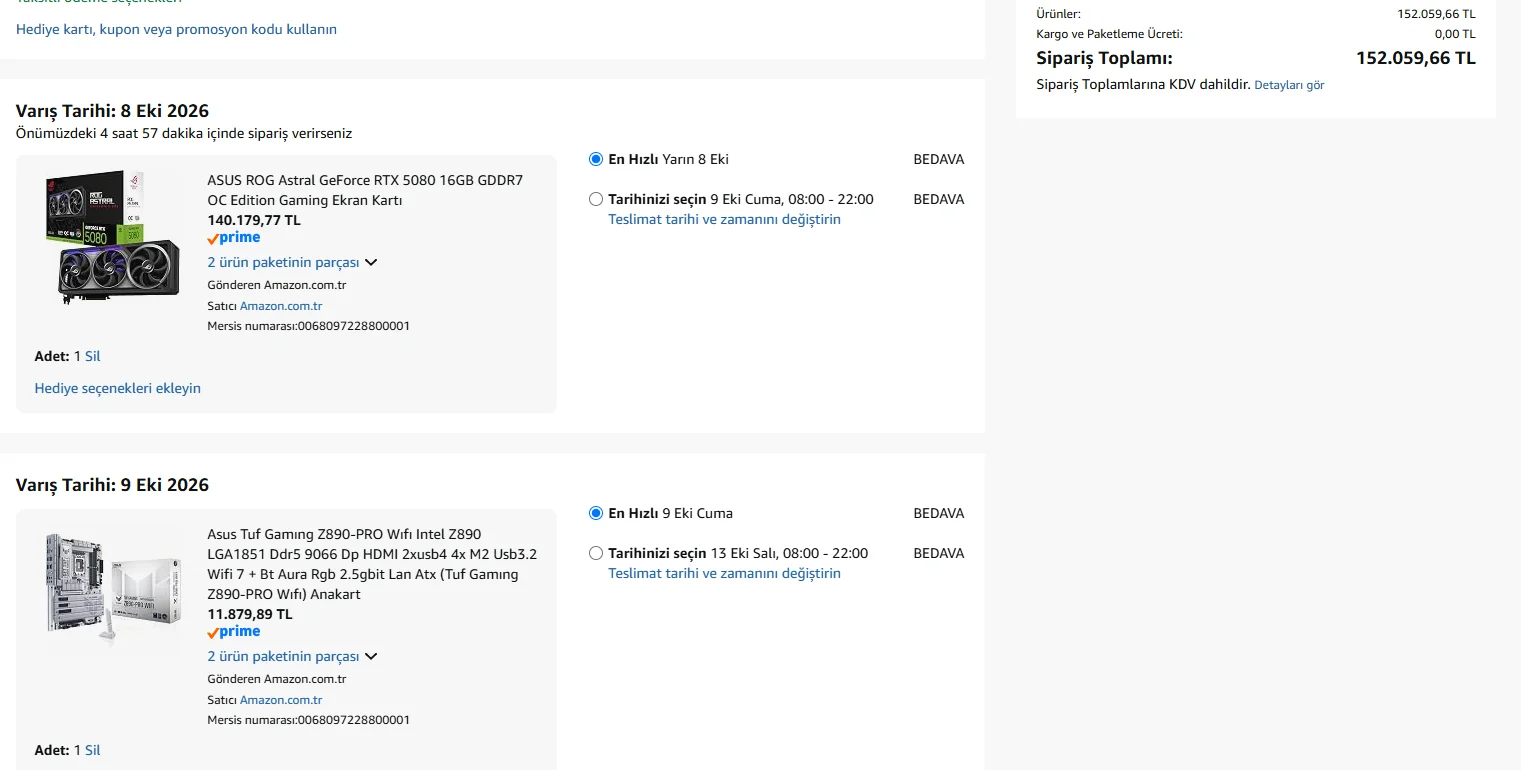Screen dimensions: 1521x770
Task: Open the Asus Tuf Gaming Z890-PRO product image
Action: coord(113,583)
